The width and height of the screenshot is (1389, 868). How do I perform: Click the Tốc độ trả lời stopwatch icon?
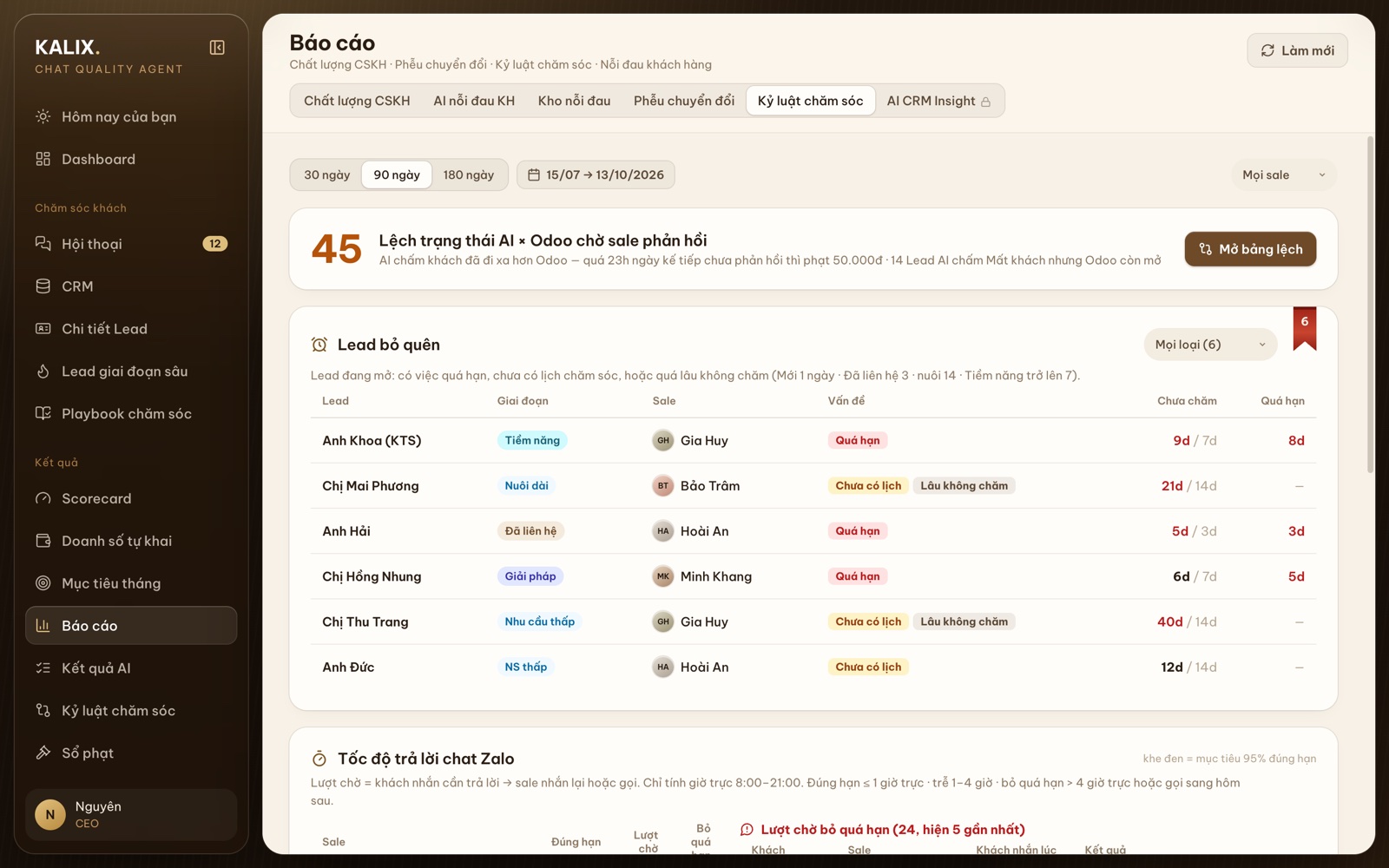(x=319, y=759)
